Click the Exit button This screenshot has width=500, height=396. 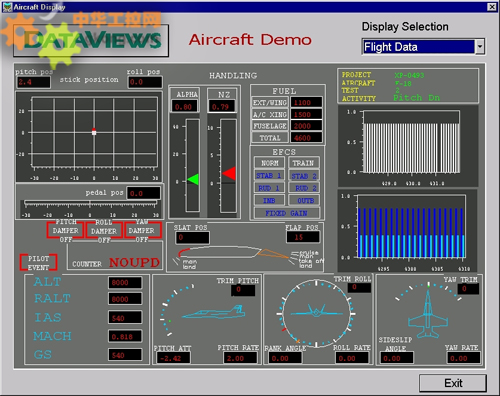pos(453,383)
